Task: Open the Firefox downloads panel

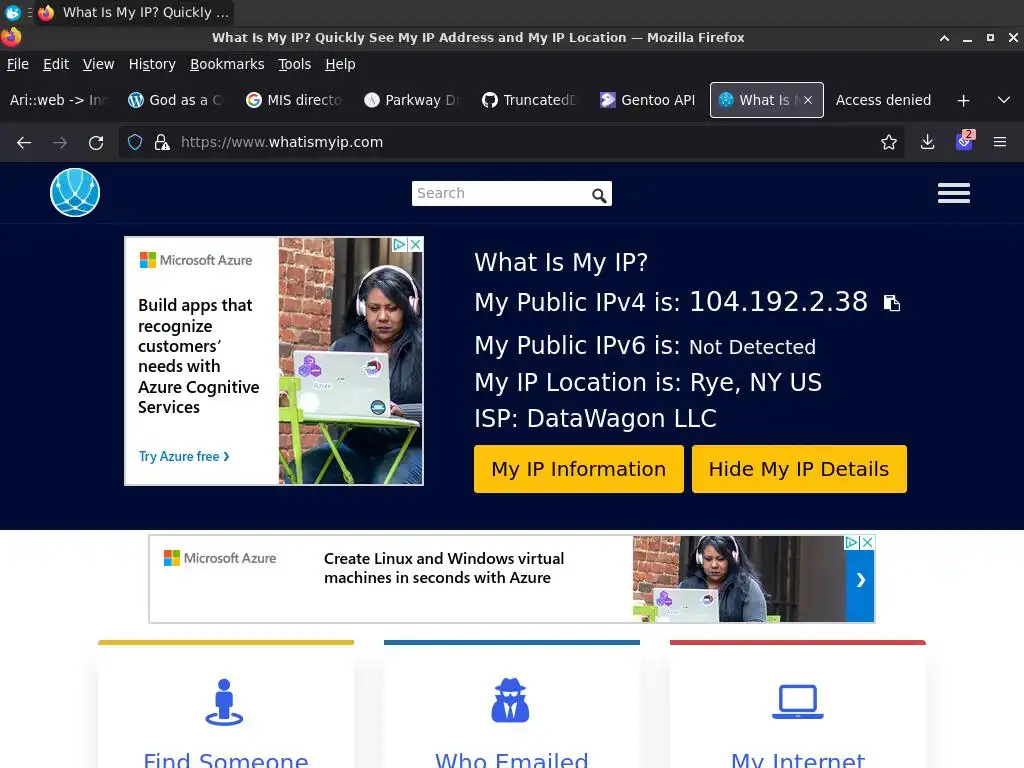Action: (927, 142)
